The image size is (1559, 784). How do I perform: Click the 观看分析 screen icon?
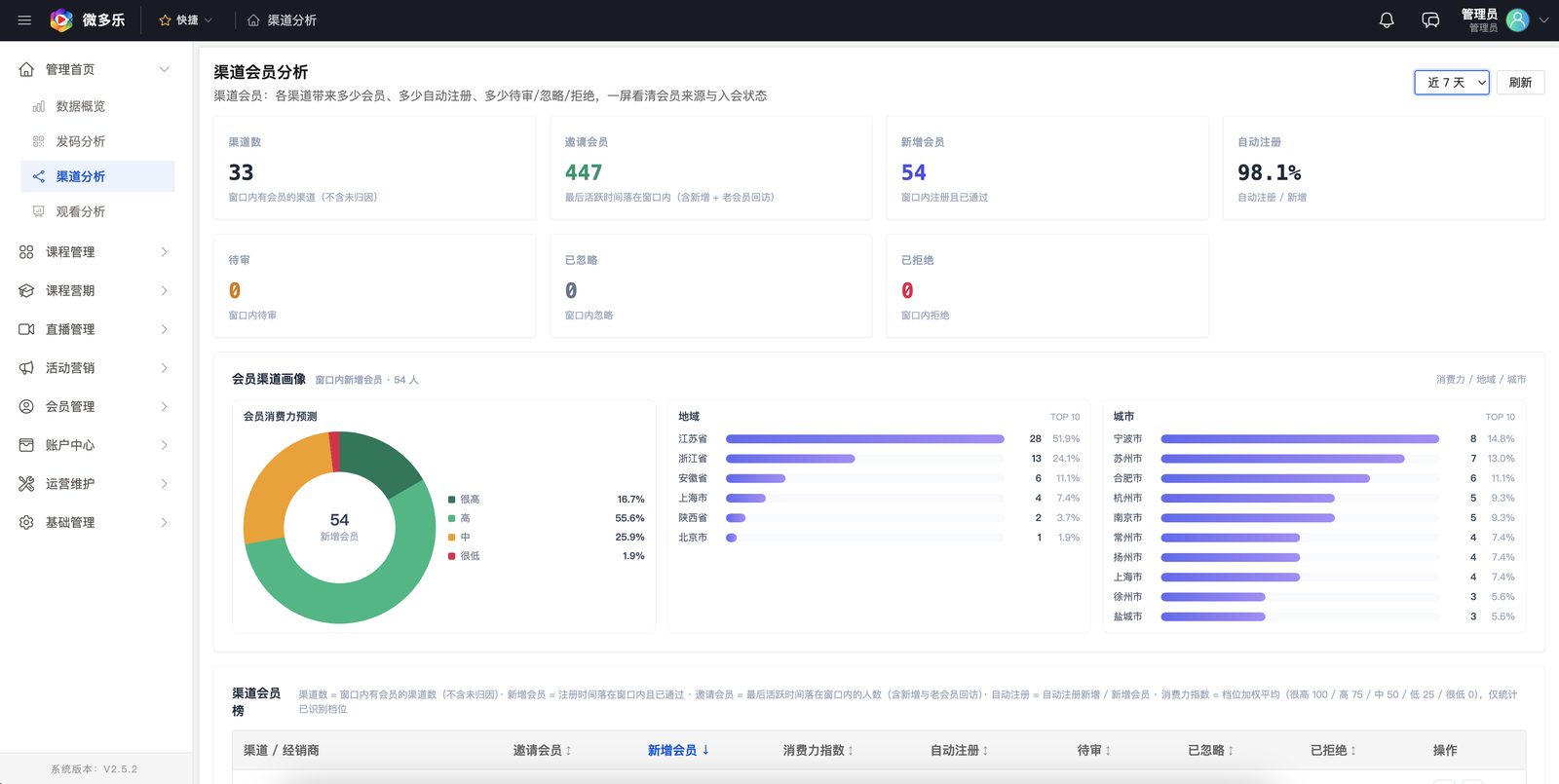(x=39, y=211)
